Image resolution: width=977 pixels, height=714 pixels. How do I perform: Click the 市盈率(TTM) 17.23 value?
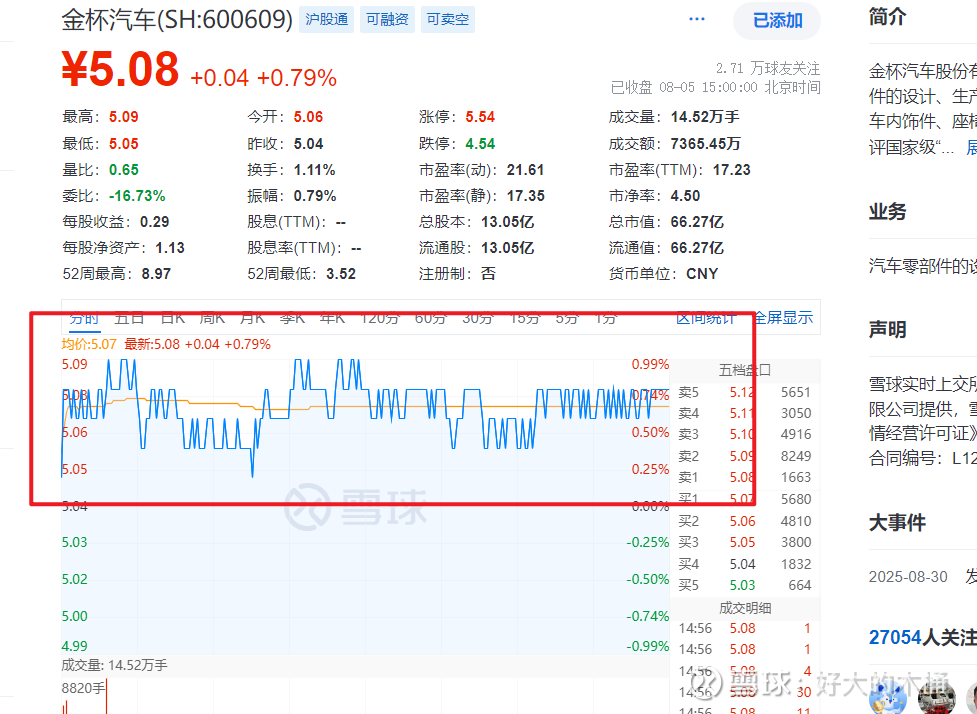click(732, 170)
